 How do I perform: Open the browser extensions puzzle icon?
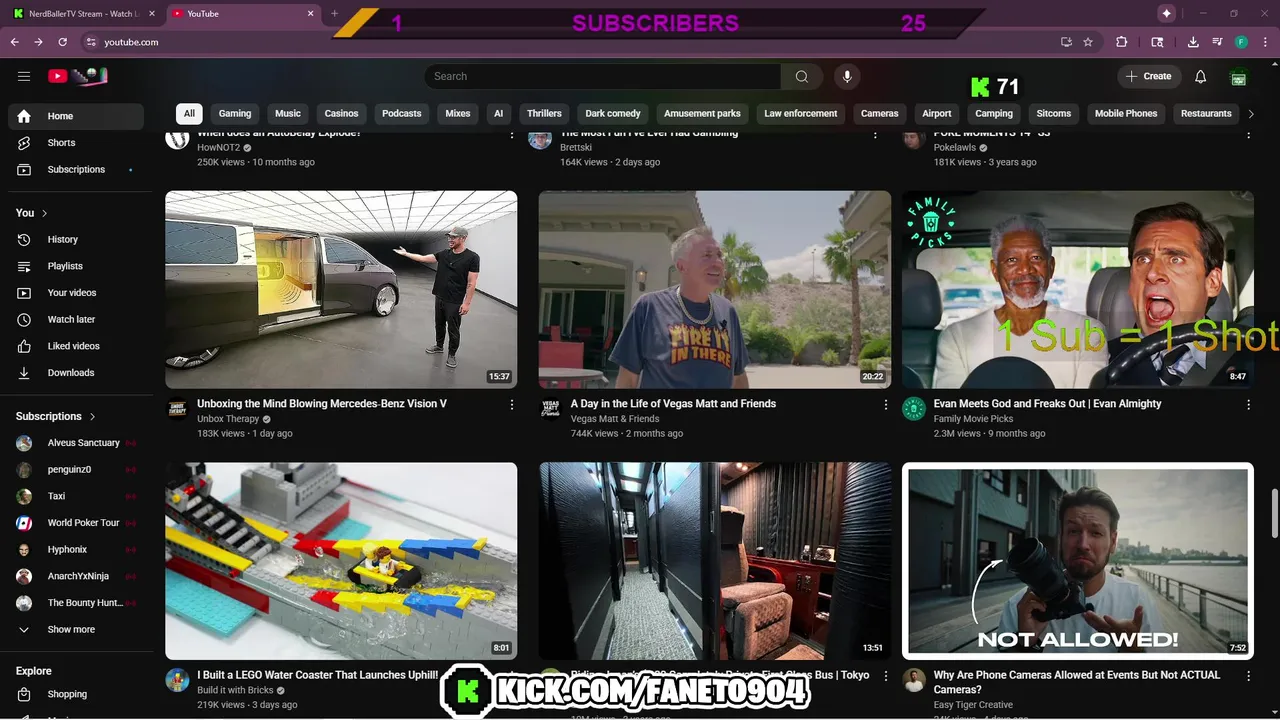point(1121,42)
